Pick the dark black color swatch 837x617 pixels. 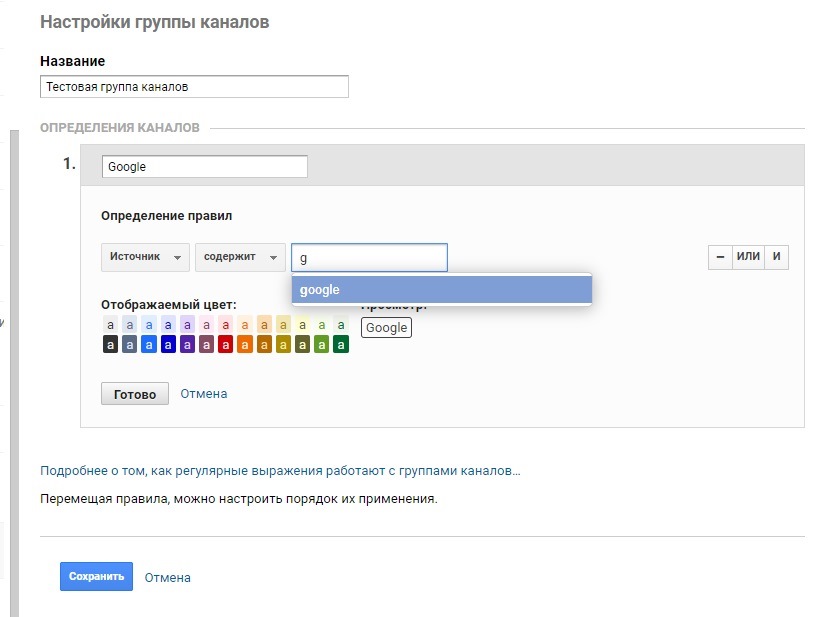110,345
